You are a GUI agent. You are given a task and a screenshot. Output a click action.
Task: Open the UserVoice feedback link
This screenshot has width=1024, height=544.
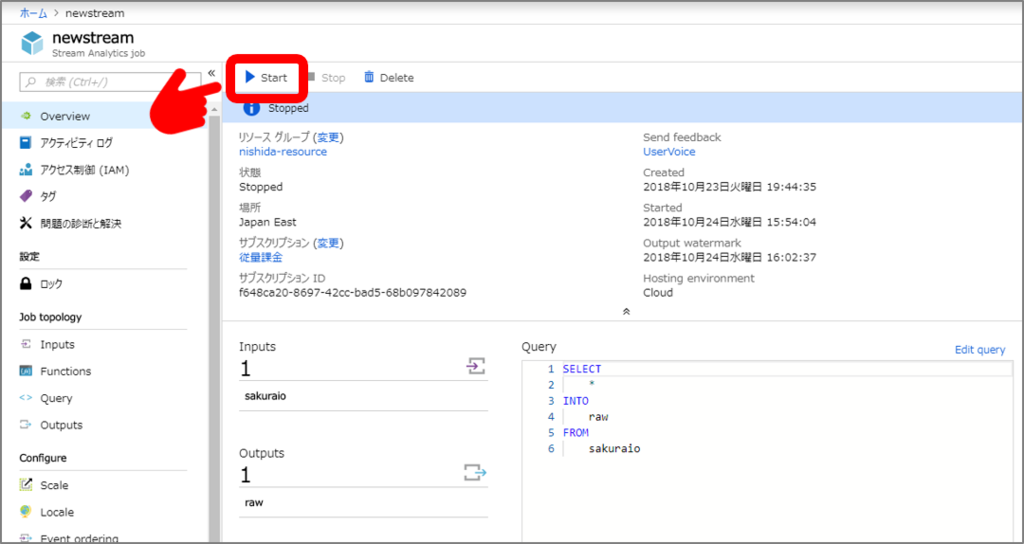coord(669,152)
